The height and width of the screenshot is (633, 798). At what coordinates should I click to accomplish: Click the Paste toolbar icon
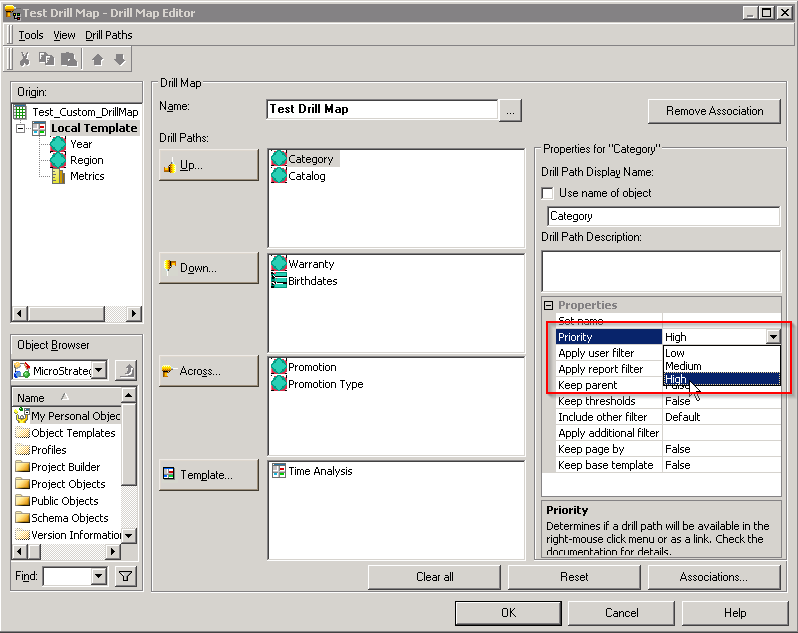(67, 60)
